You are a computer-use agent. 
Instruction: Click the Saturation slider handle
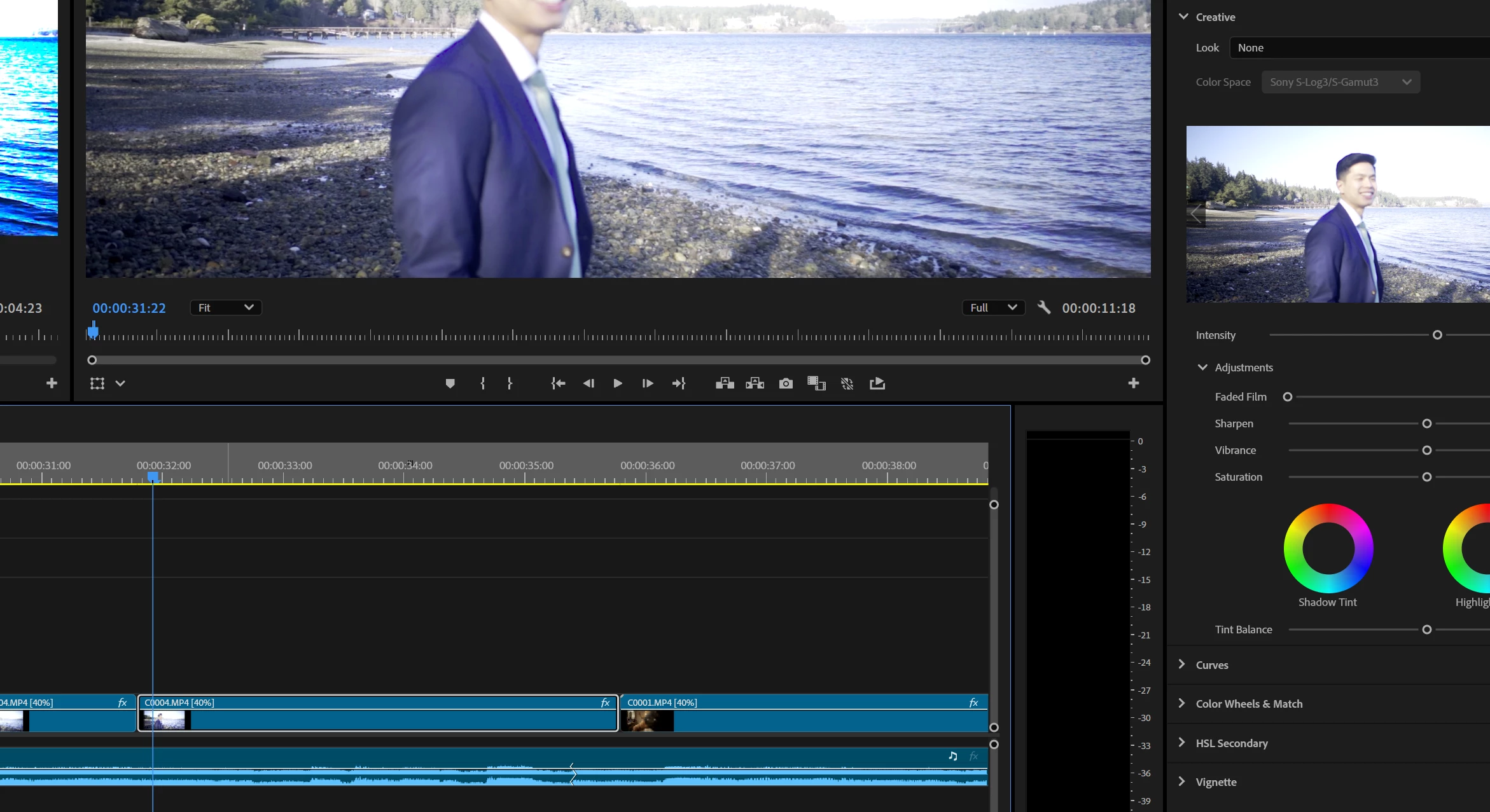coord(1426,477)
